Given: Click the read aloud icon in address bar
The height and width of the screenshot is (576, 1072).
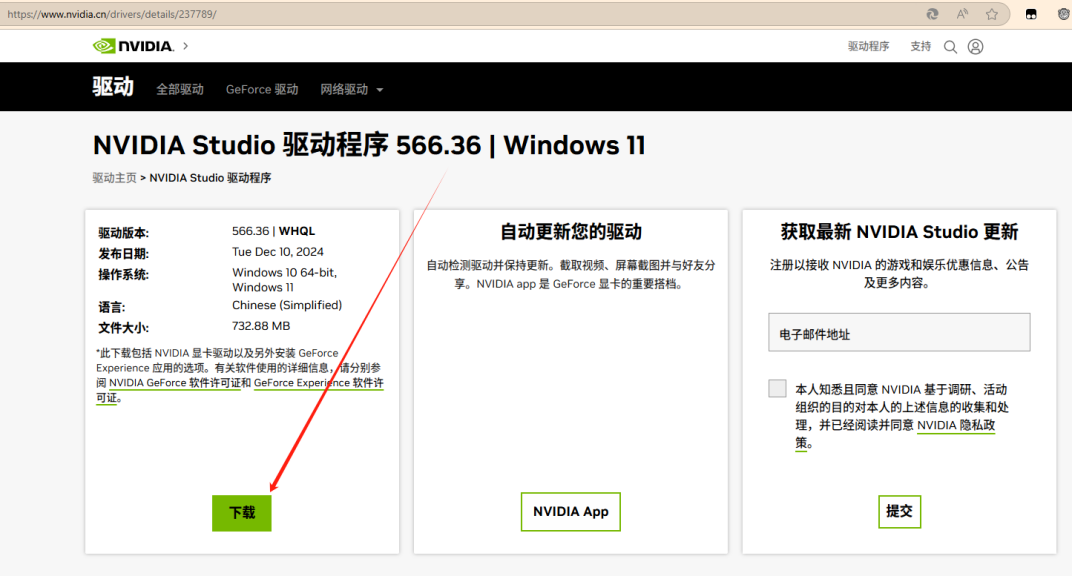Looking at the screenshot, I should click(962, 15).
